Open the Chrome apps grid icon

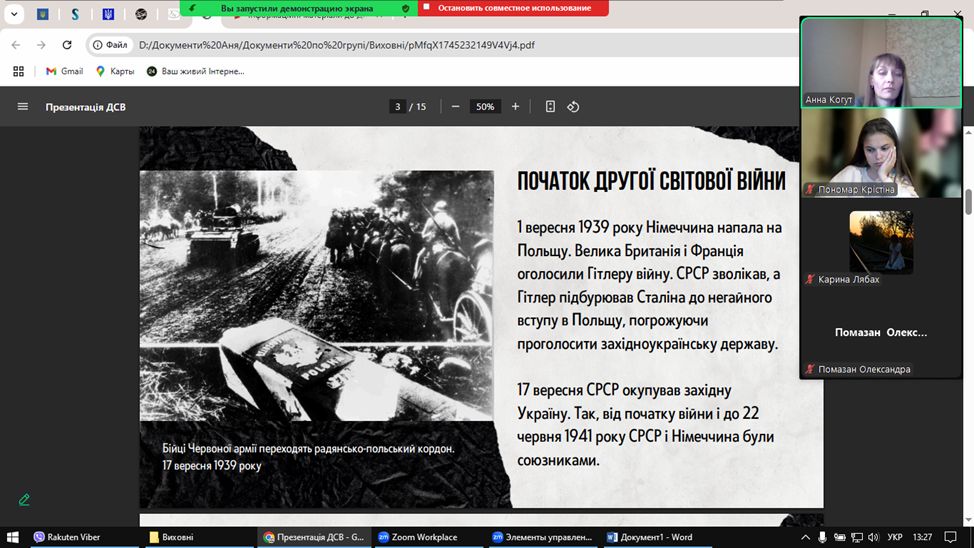[18, 71]
